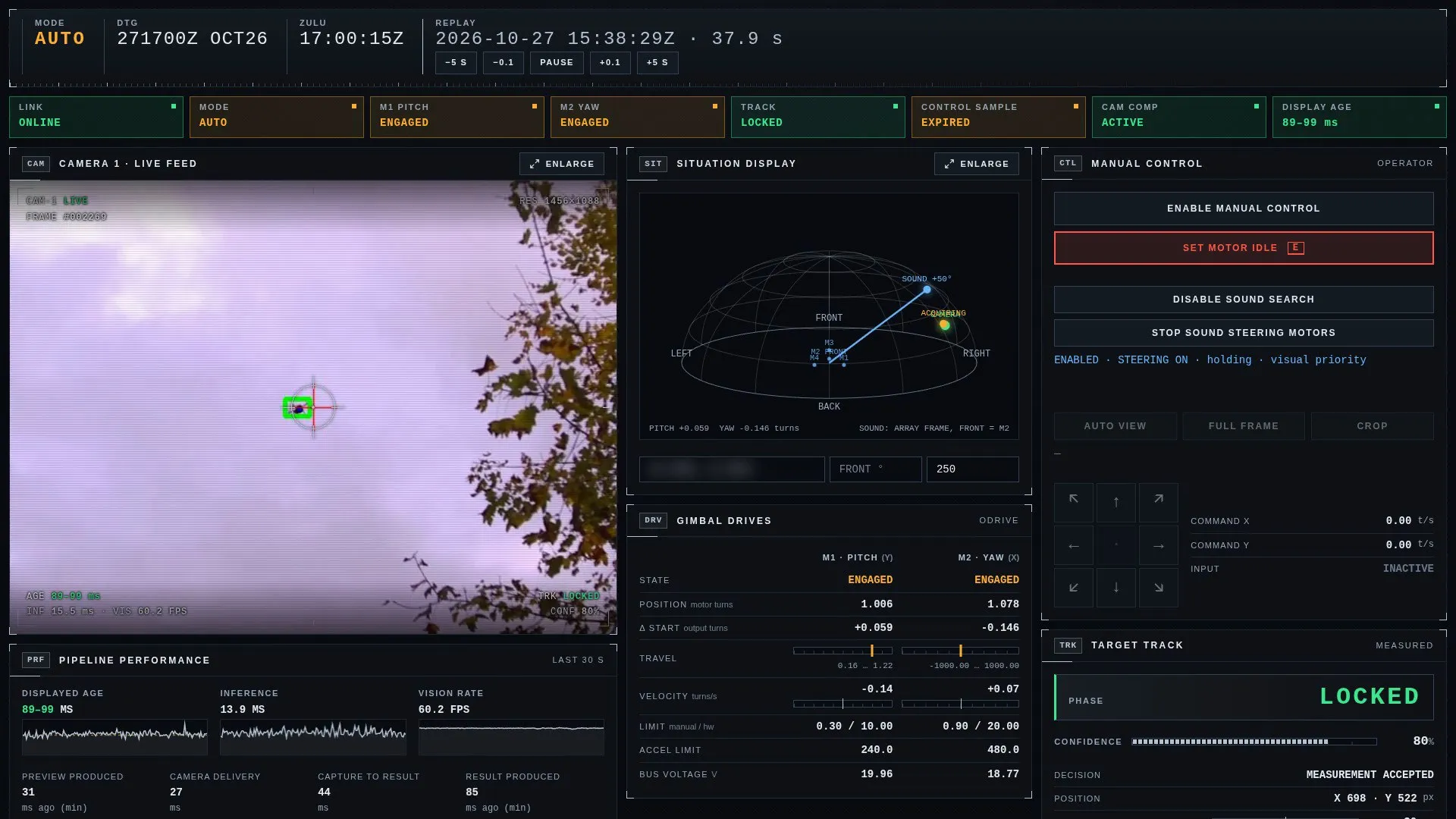Click the blurred situation display field
1456x819 pixels.
[732, 469]
